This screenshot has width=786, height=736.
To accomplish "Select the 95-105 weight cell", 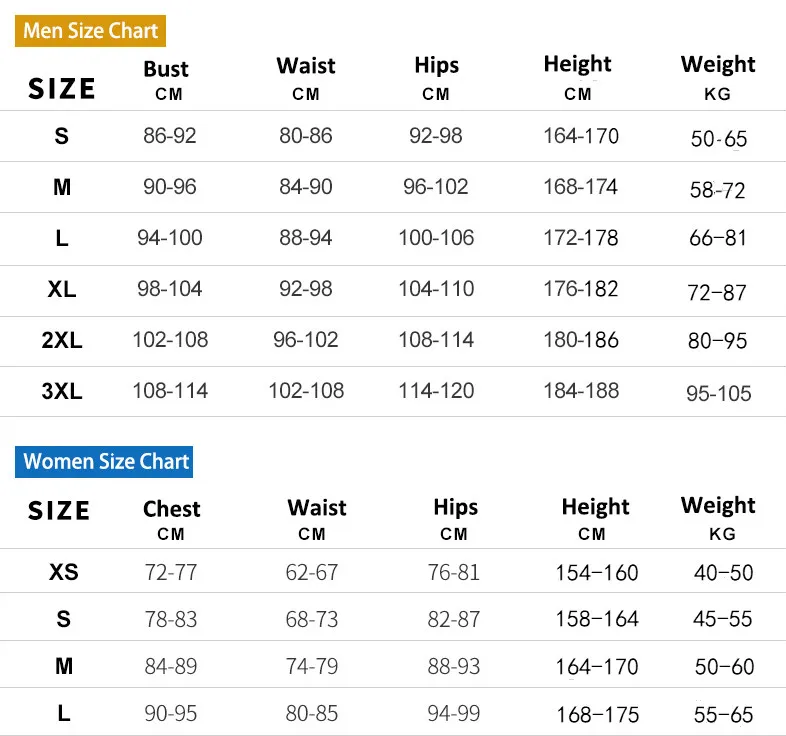I will 718,393.
